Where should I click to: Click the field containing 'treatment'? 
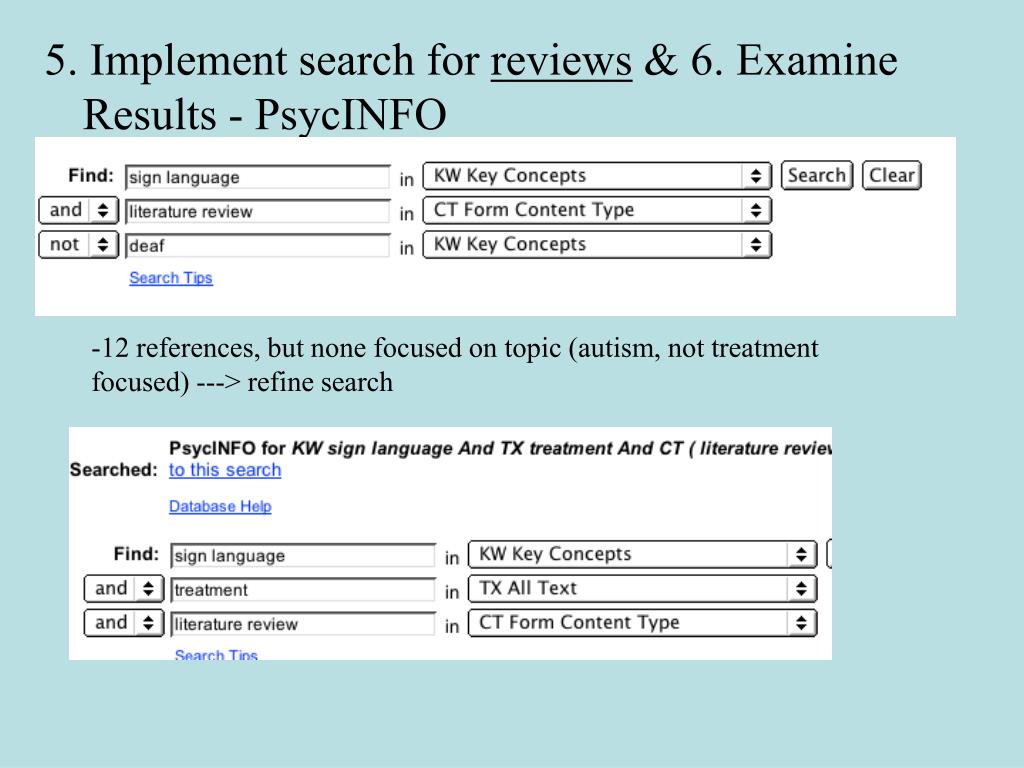point(302,589)
